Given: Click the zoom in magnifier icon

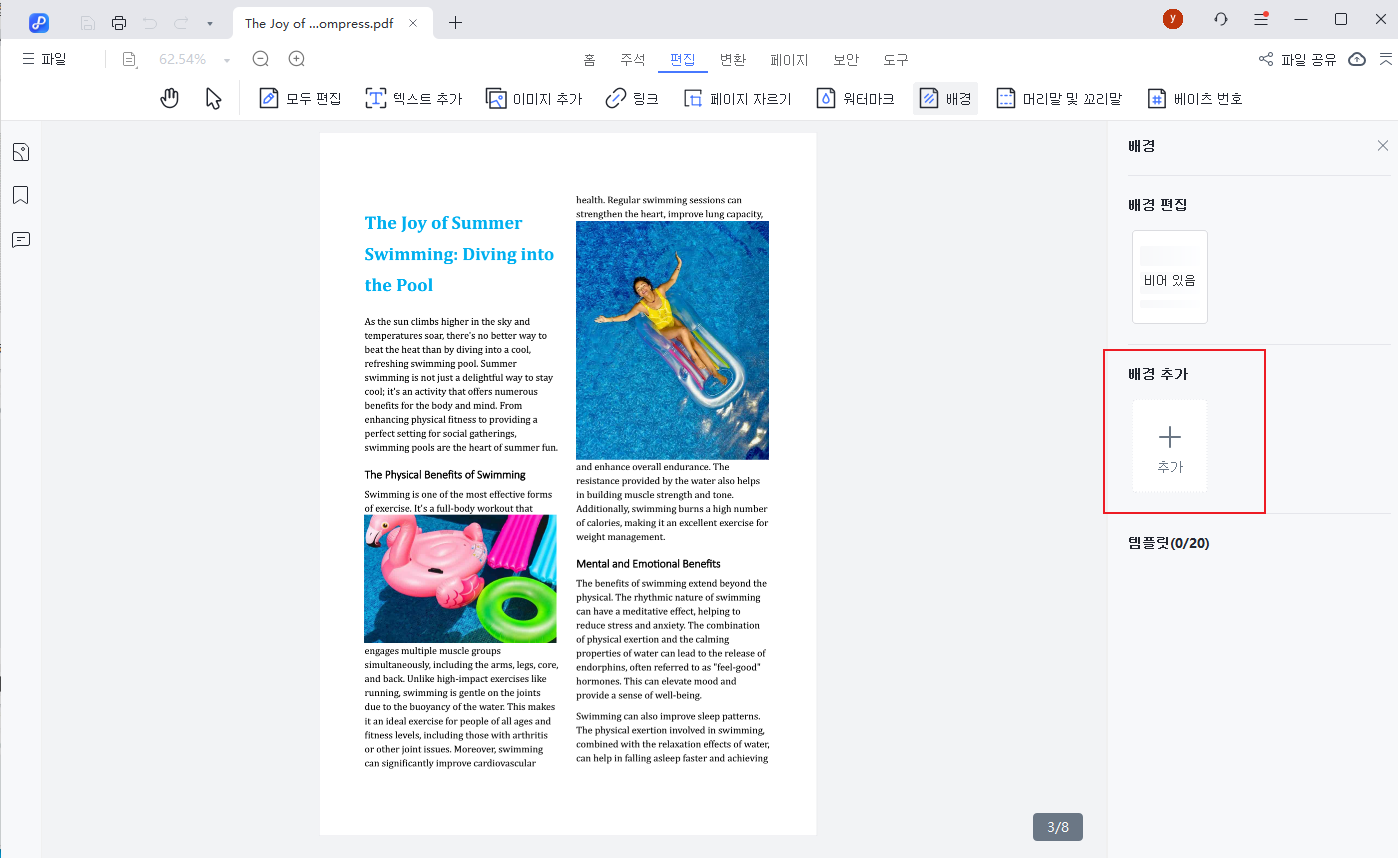Looking at the screenshot, I should tap(297, 59).
